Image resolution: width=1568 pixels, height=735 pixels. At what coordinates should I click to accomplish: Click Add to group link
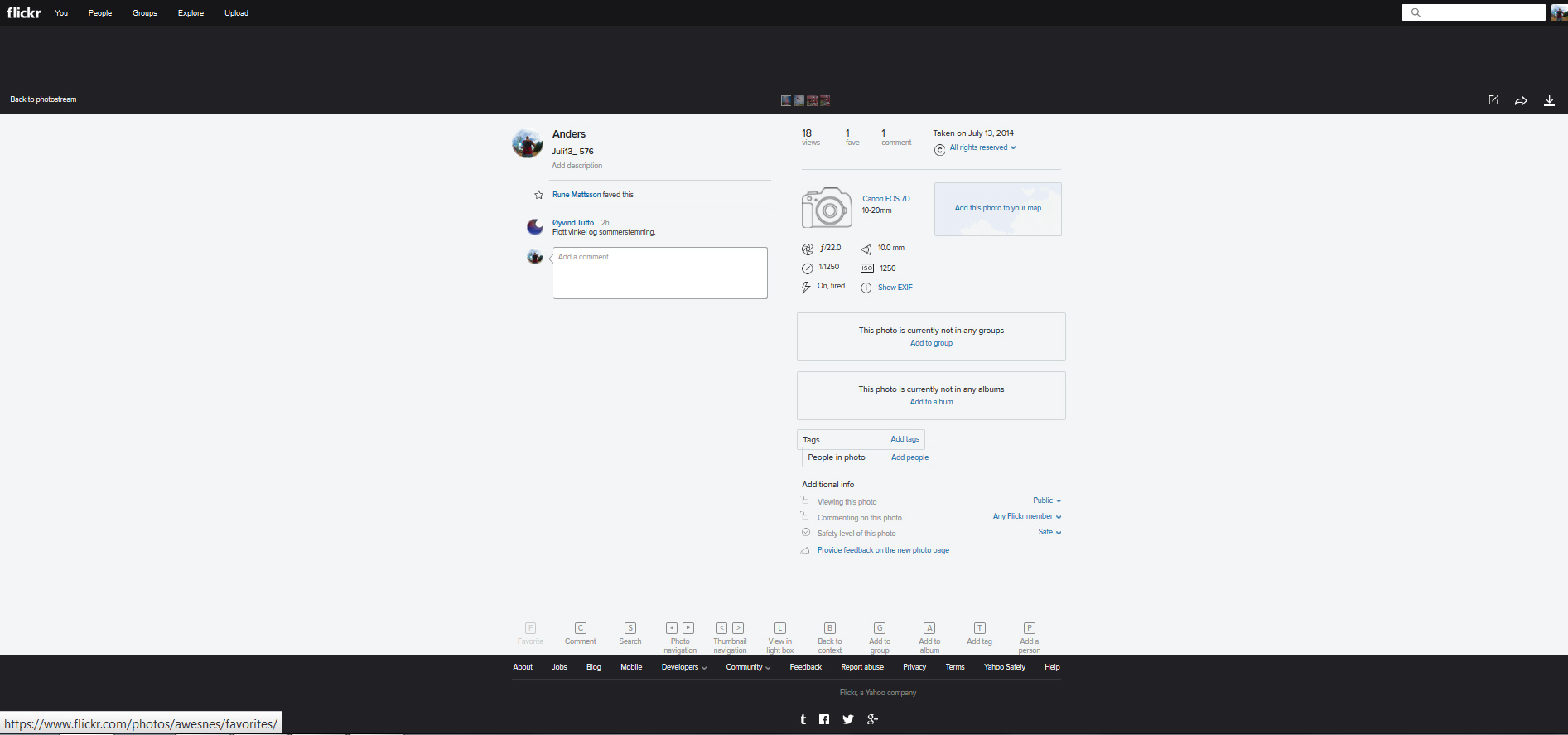pos(931,343)
